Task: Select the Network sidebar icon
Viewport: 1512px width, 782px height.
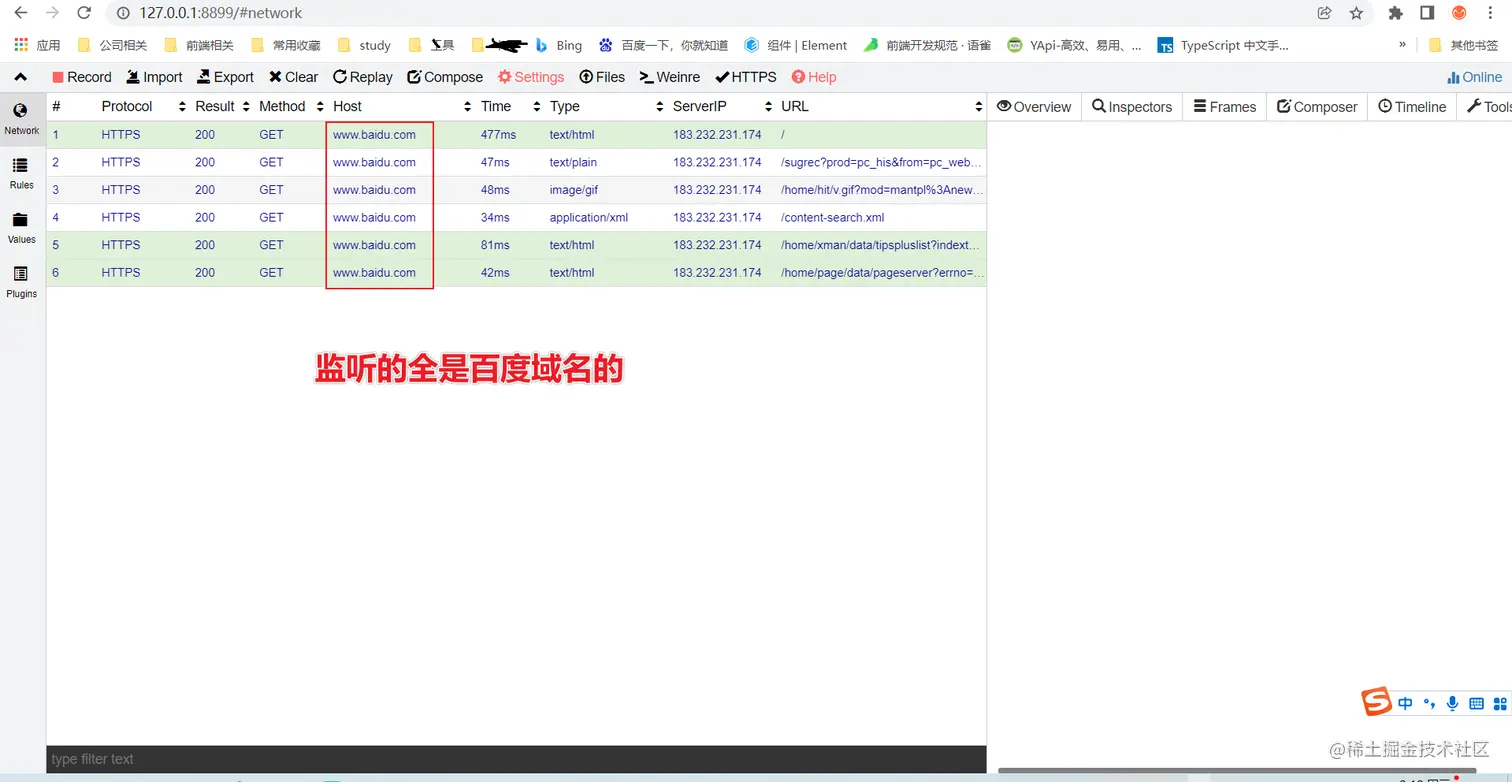Action: (21, 119)
